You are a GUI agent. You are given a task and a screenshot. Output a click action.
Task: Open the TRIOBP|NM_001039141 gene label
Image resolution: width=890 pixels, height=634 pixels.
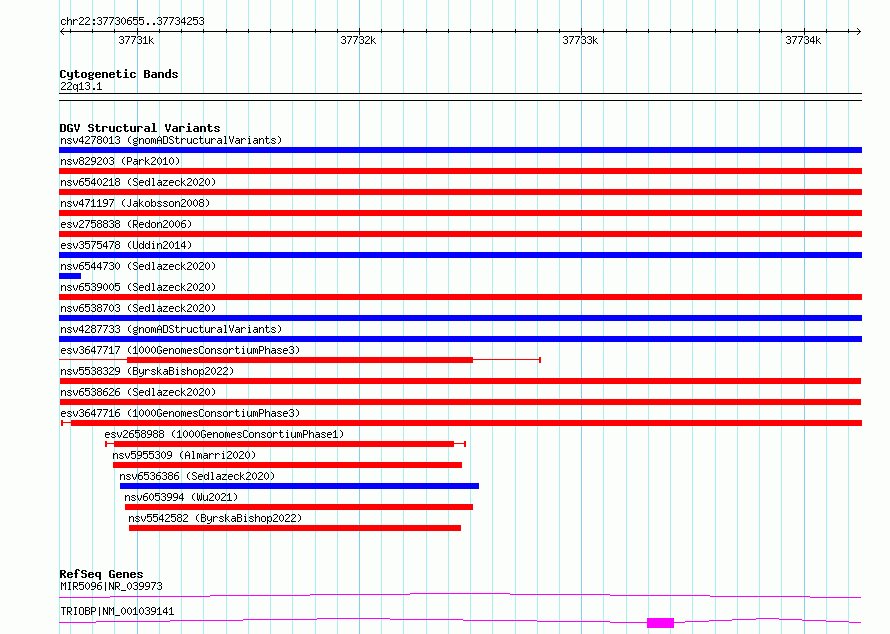(117, 611)
